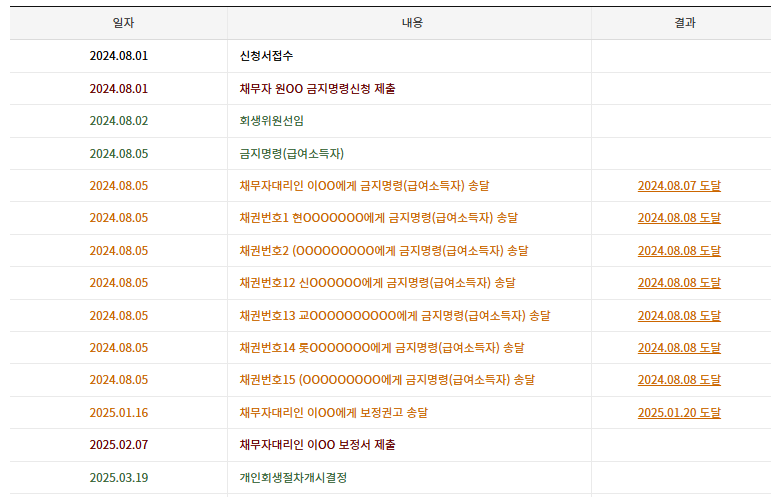Open the 도달 link in the 채권번호1 row
Image resolution: width=771 pixels, height=497 pixels.
[679, 218]
